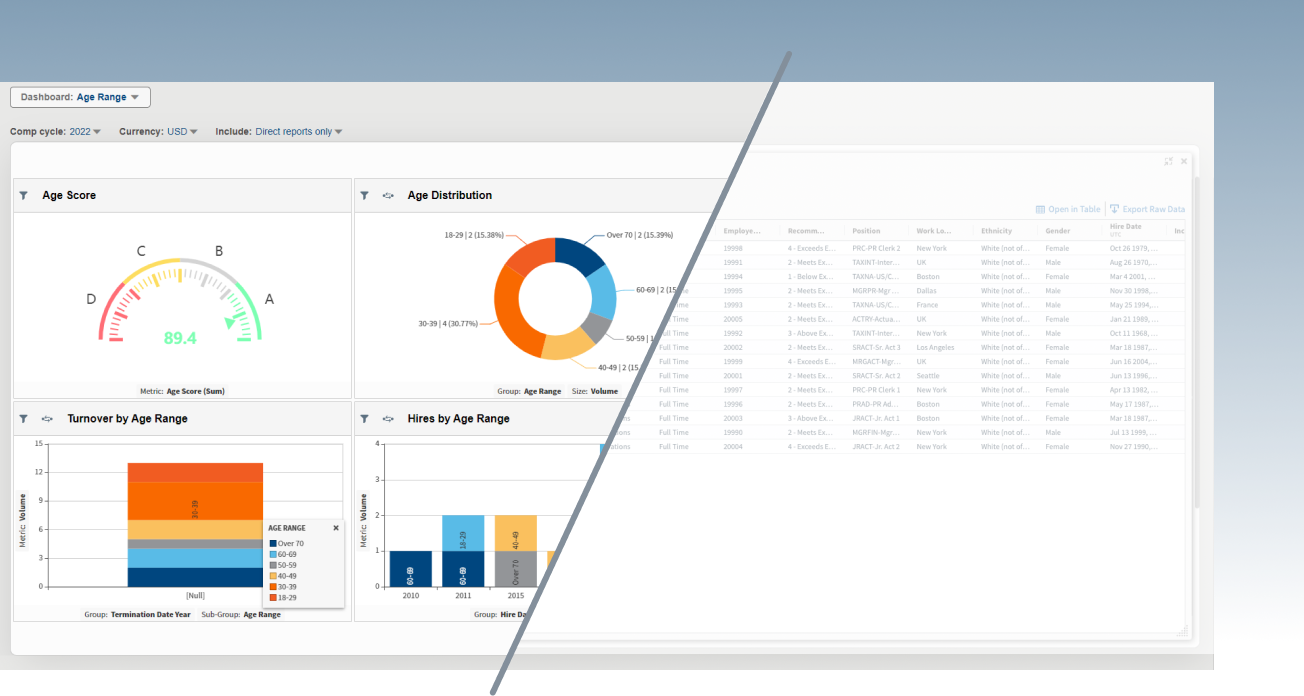Viewport: 1304px width, 696px height.
Task: Click the download icon beside Export Raw Data
Action: pyautogui.click(x=1114, y=209)
